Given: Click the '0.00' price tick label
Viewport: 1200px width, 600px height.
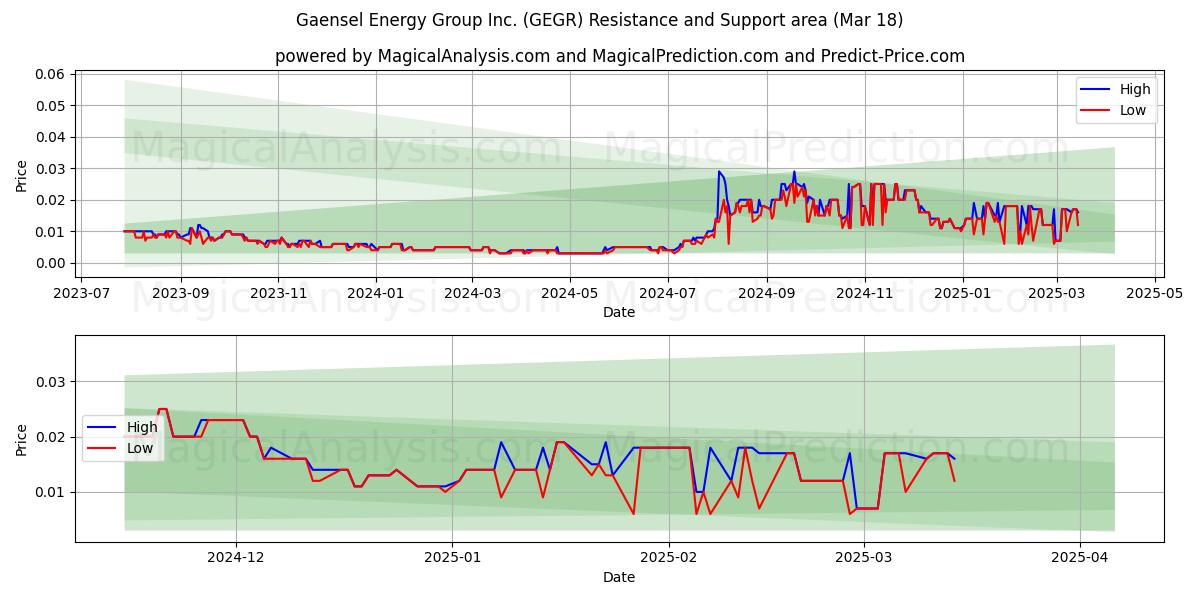Looking at the screenshot, I should tap(50, 263).
